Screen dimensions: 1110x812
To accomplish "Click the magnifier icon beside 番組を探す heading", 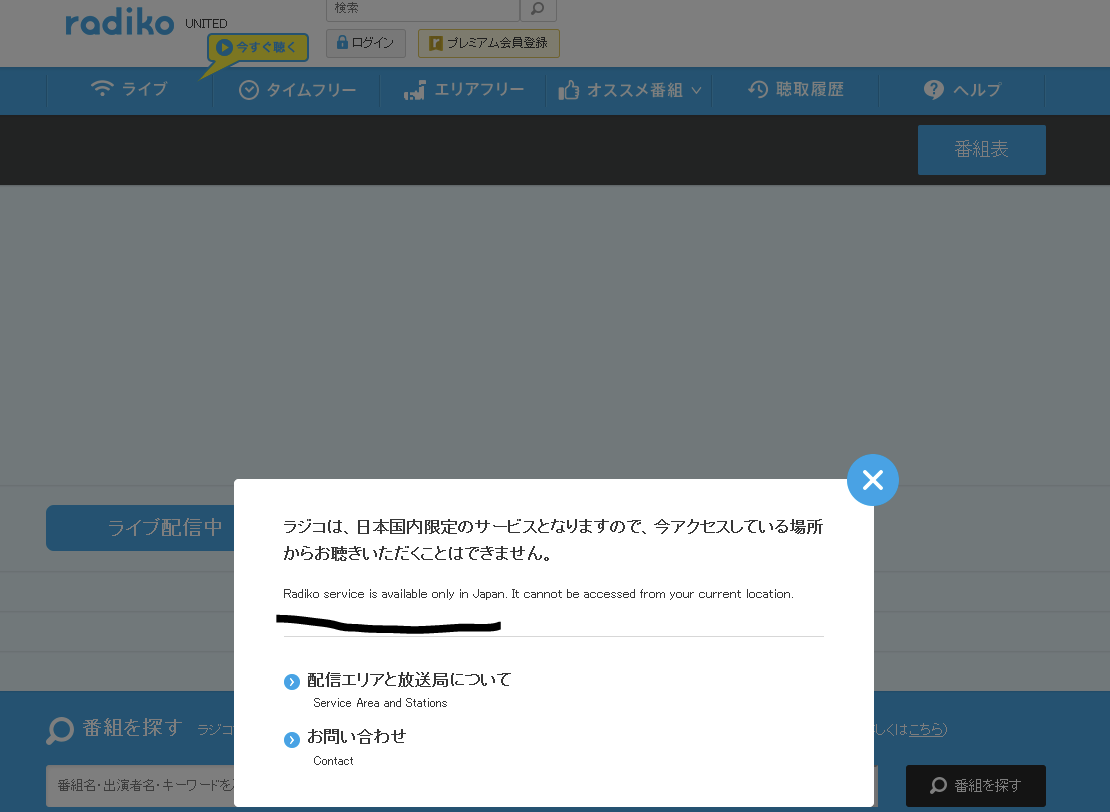I will point(60,730).
